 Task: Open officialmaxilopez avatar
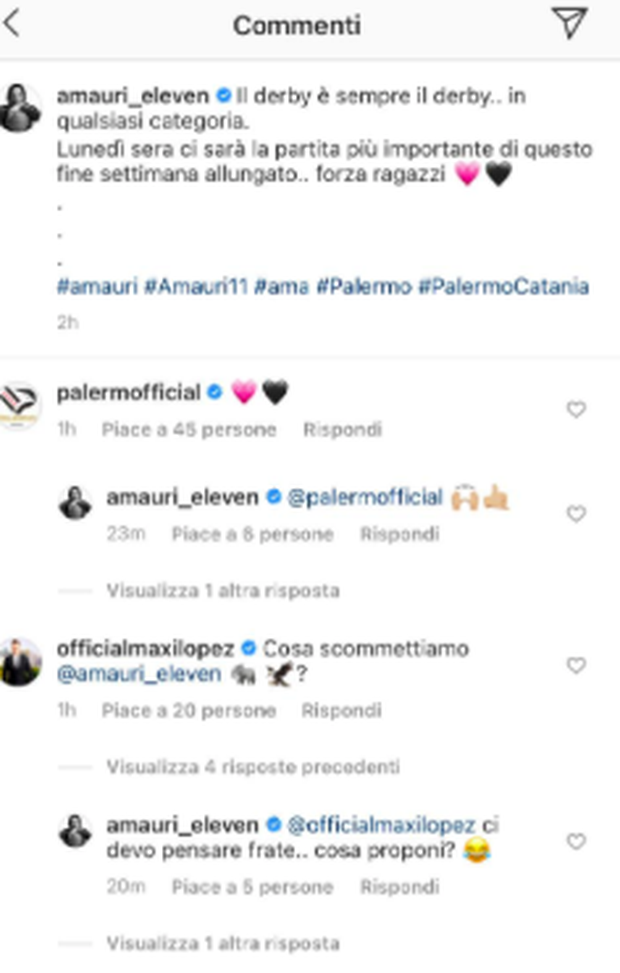pyautogui.click(x=20, y=663)
